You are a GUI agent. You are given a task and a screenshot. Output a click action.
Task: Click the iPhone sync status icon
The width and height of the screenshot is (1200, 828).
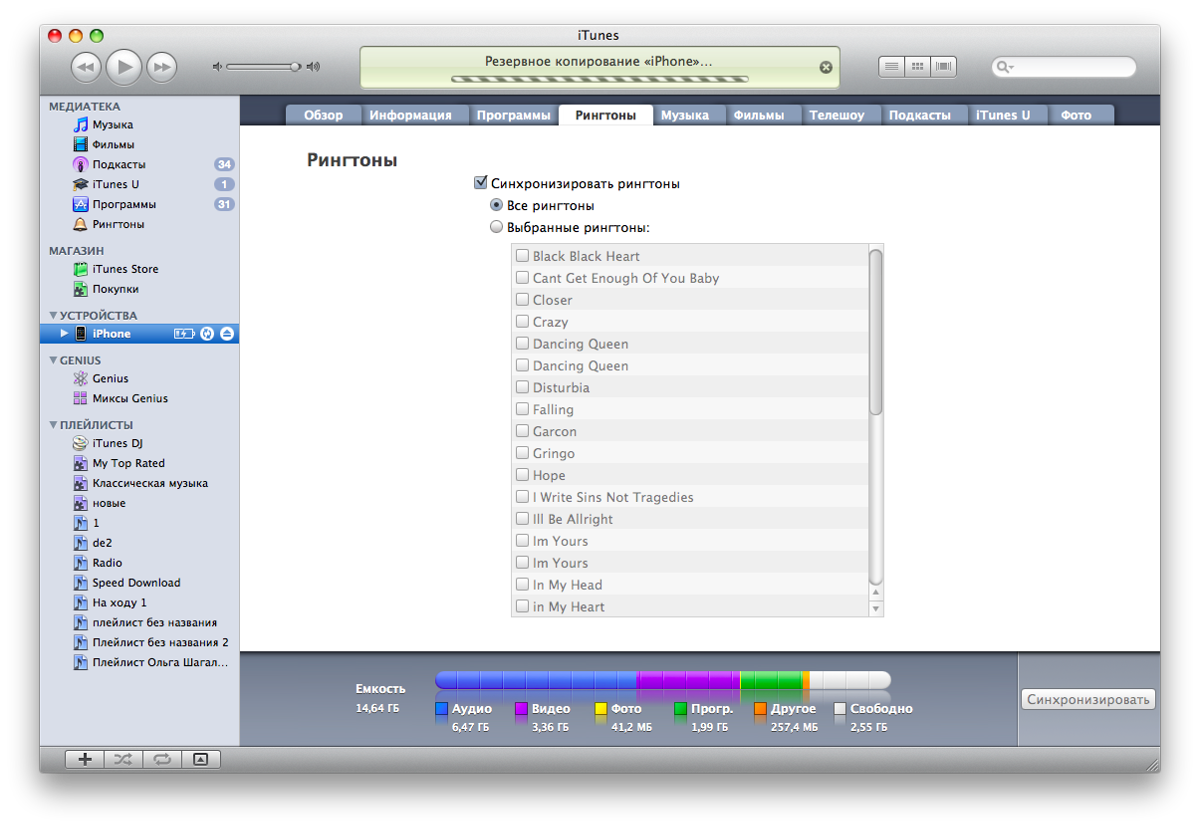(x=207, y=334)
